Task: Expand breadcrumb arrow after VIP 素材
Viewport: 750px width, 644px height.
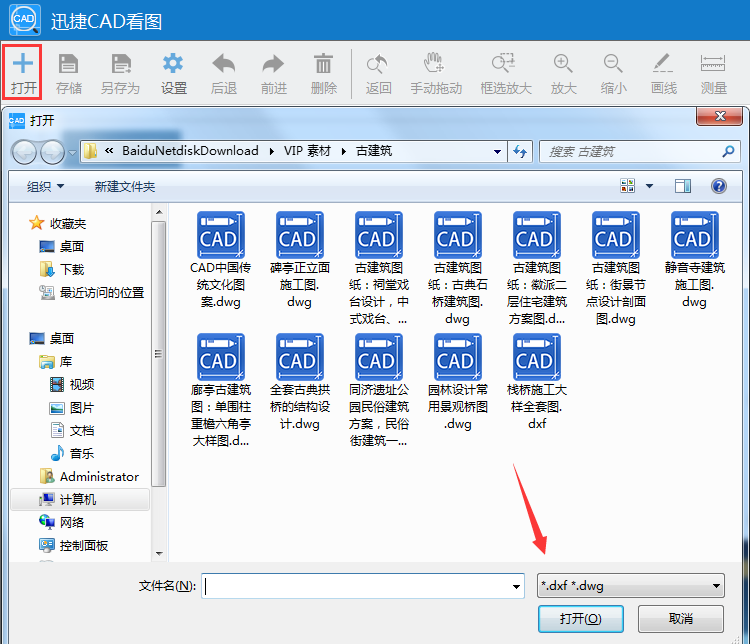Action: pos(343,152)
